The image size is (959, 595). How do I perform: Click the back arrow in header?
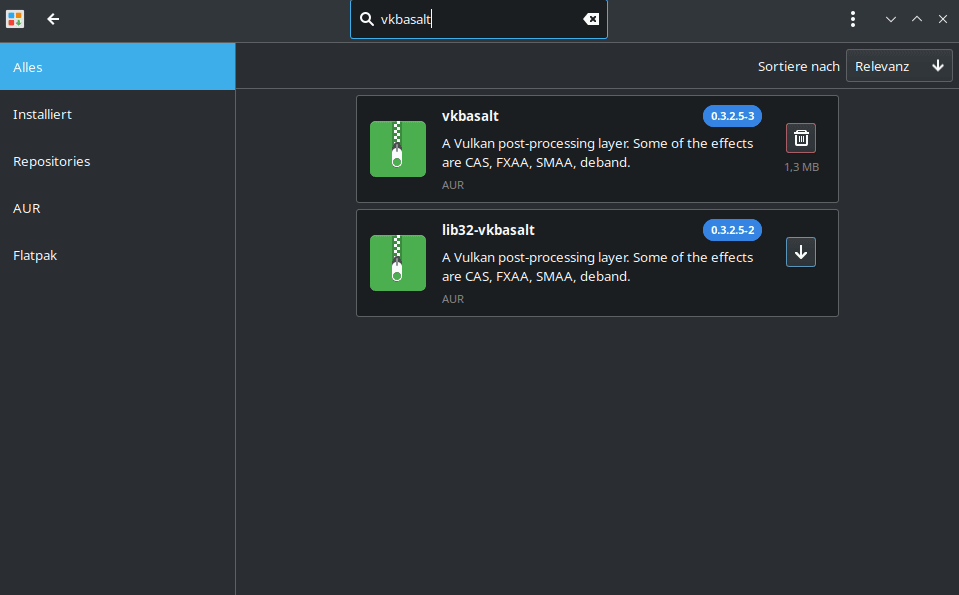click(53, 19)
